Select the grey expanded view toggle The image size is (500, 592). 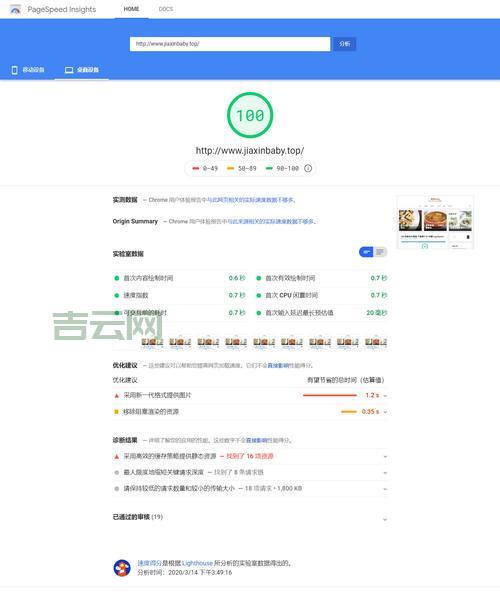point(380,252)
